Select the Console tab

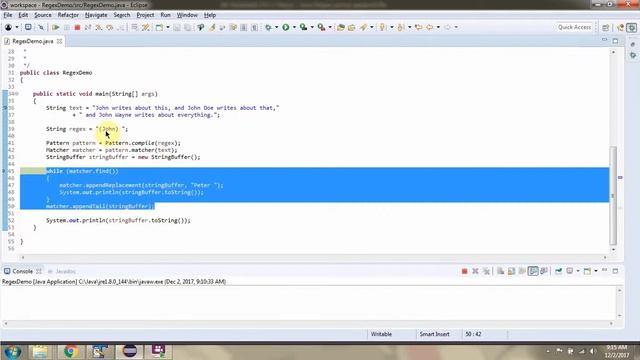coord(22,271)
